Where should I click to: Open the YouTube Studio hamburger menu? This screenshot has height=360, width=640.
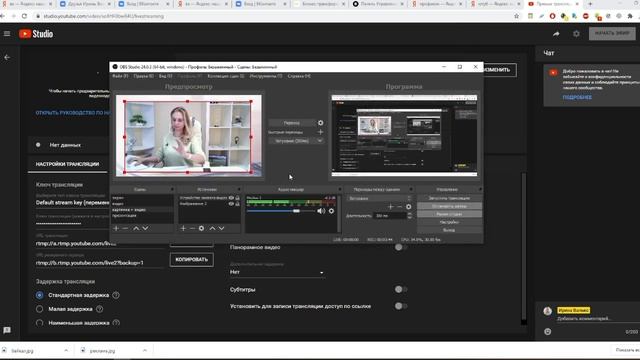[7, 34]
